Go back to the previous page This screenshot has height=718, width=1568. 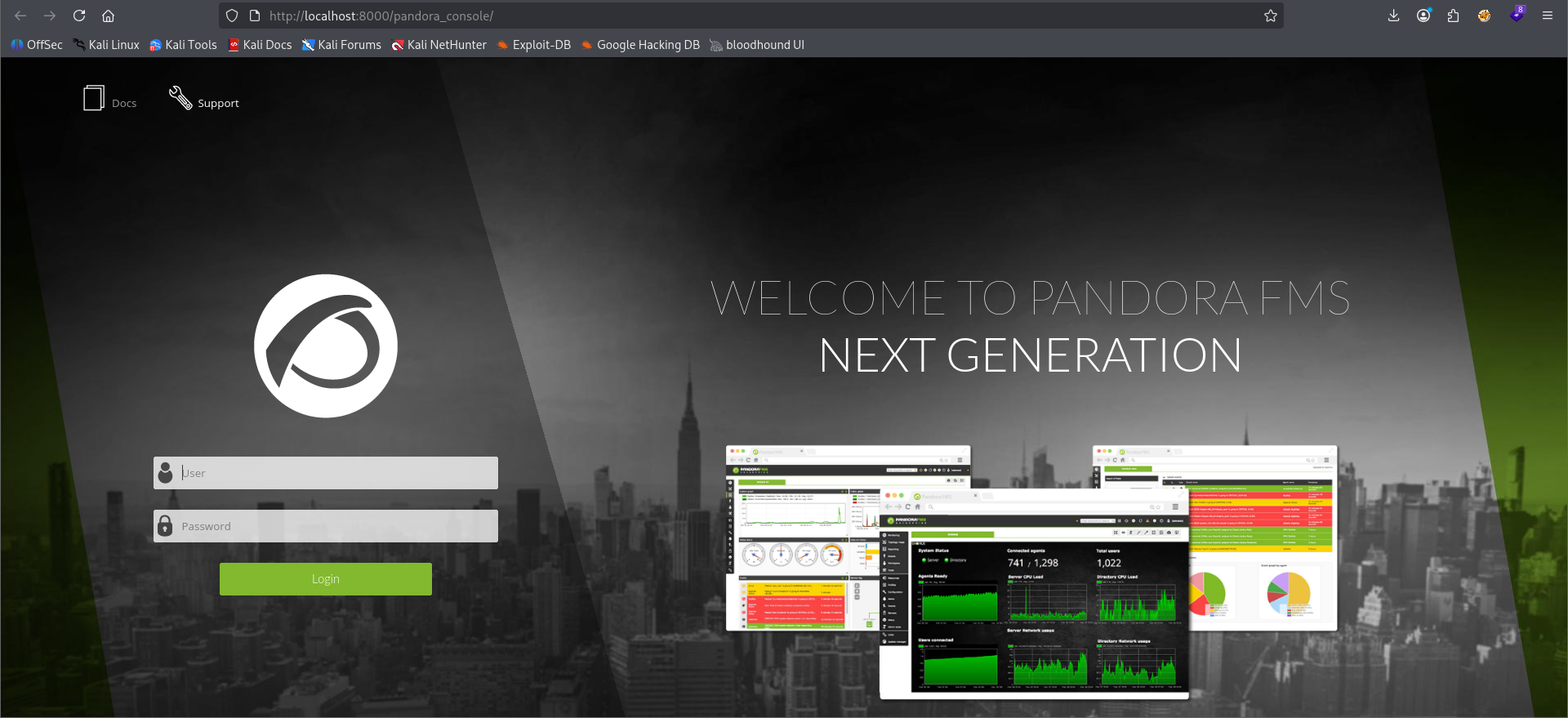20,16
